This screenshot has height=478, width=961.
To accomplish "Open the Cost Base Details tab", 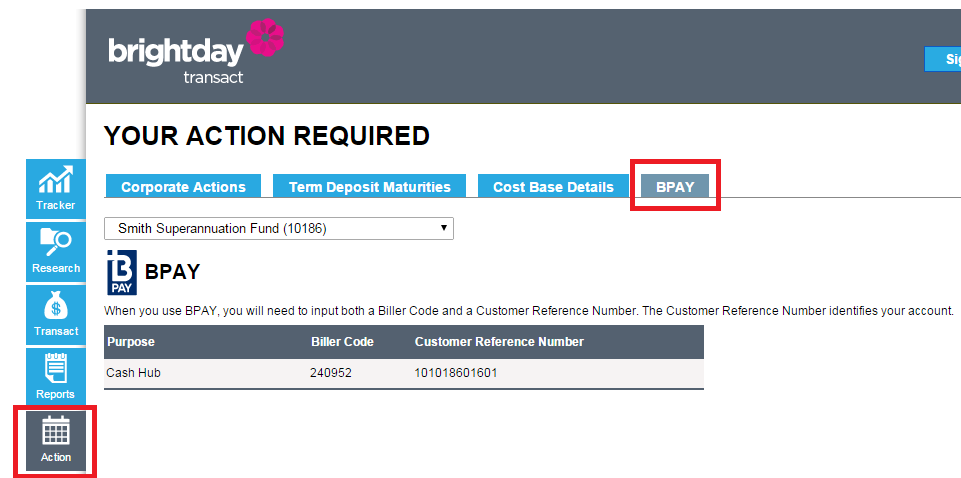I will (x=553, y=187).
